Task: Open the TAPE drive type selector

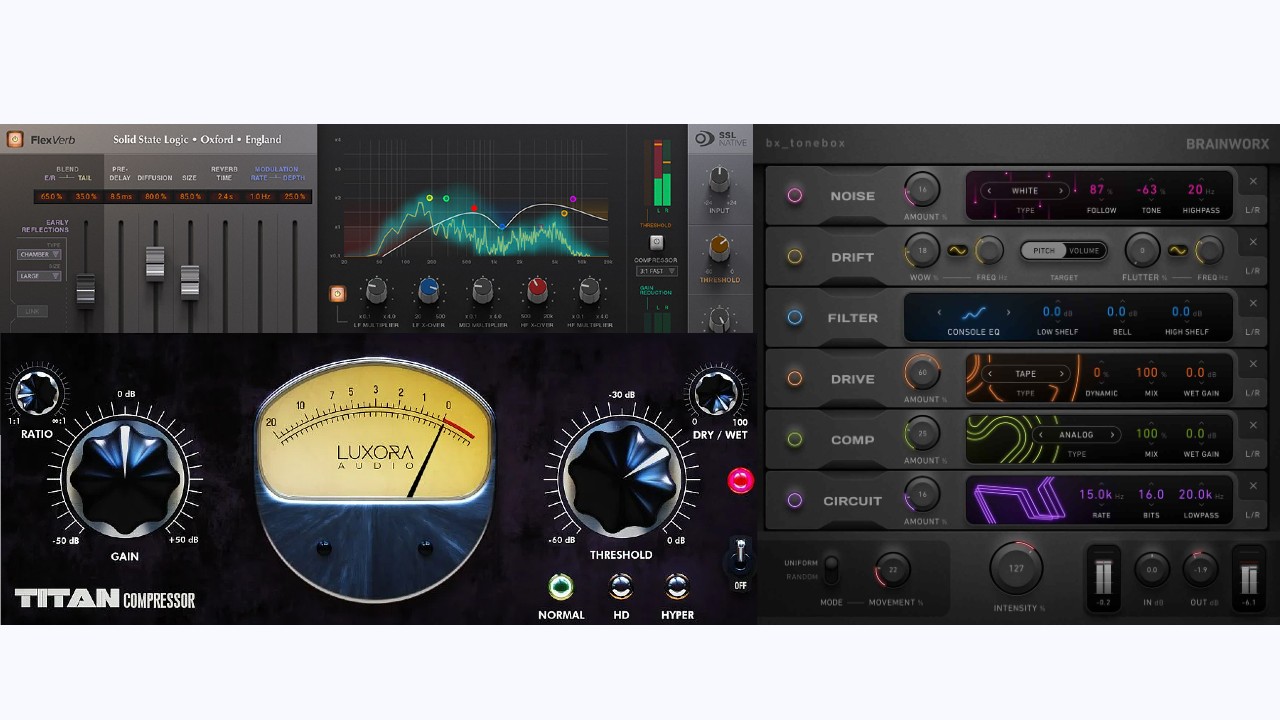Action: coord(1027,373)
